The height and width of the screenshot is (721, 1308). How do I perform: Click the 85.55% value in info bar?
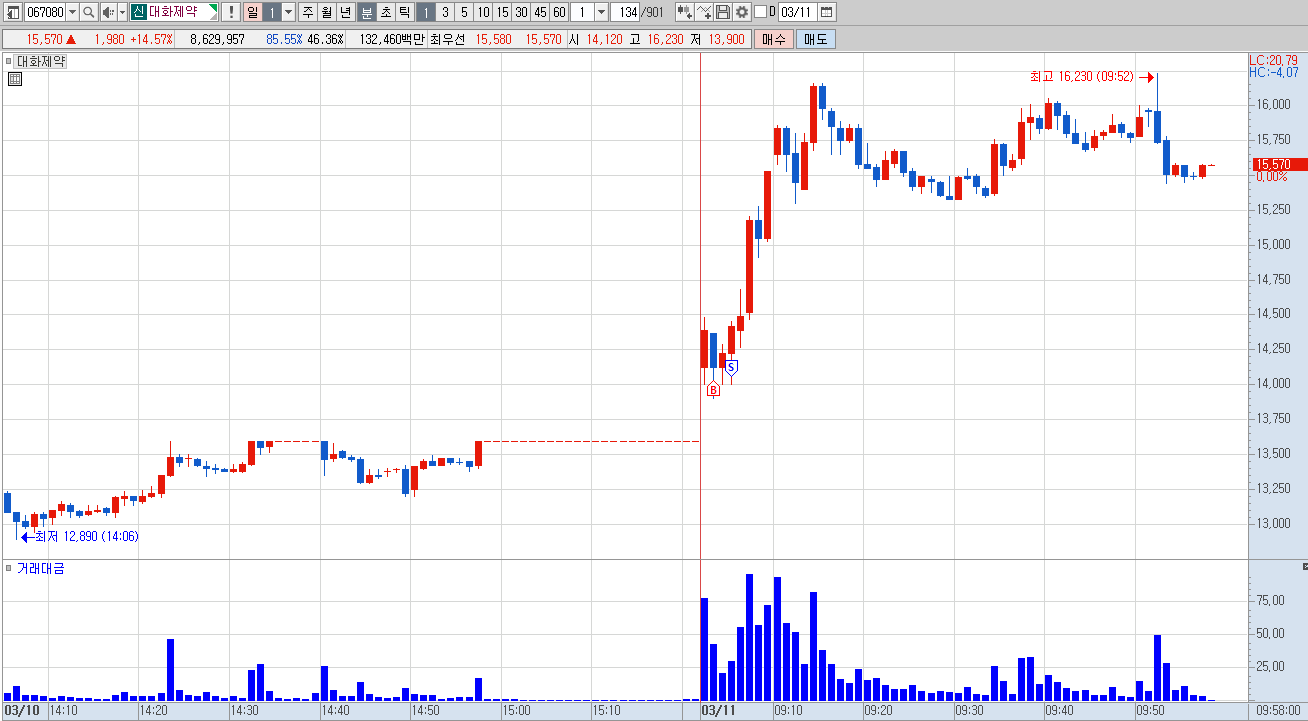click(x=285, y=39)
